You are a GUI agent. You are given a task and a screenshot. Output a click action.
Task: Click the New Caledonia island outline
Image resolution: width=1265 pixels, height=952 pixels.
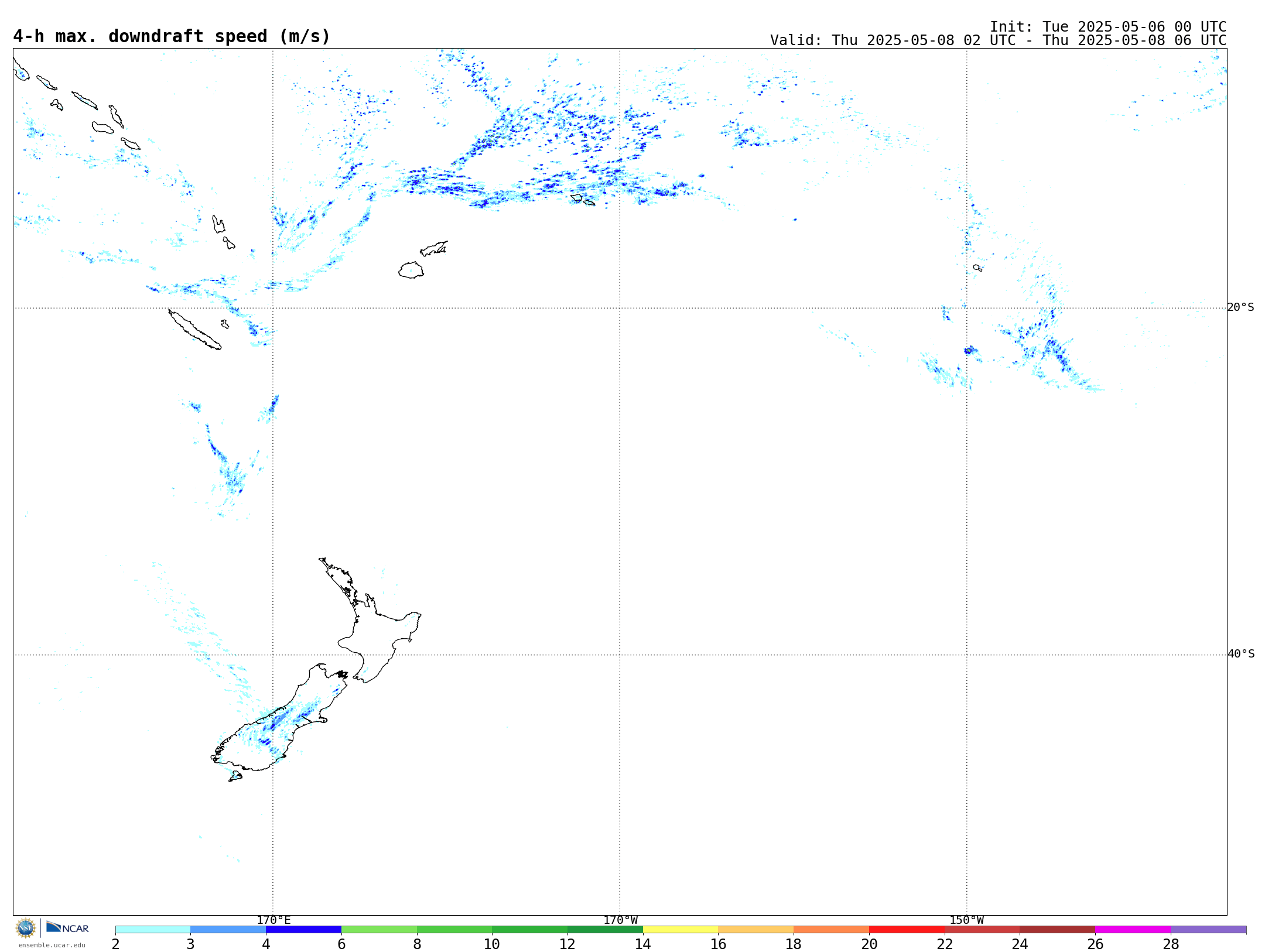pos(194,330)
